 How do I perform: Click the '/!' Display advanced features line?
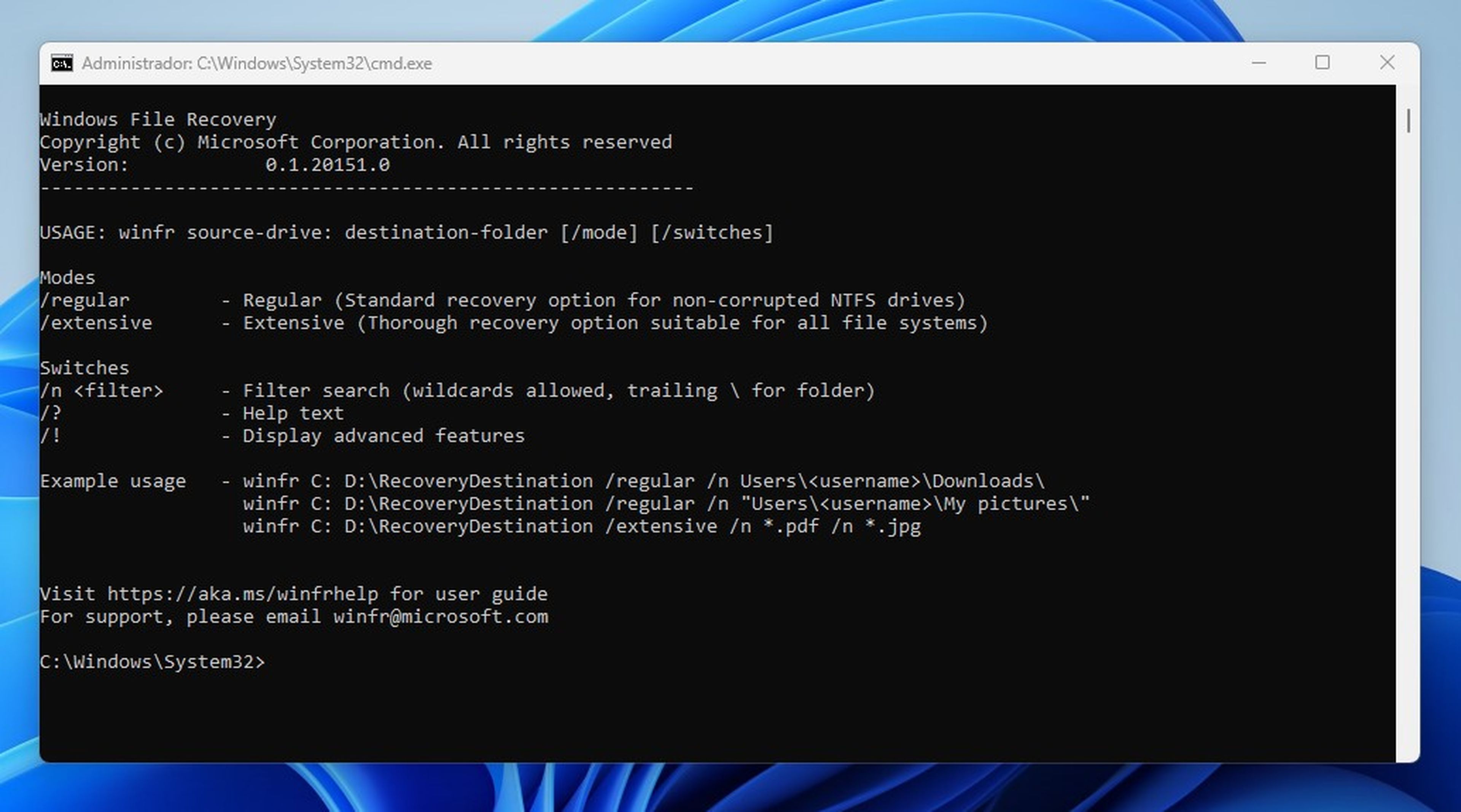click(282, 436)
